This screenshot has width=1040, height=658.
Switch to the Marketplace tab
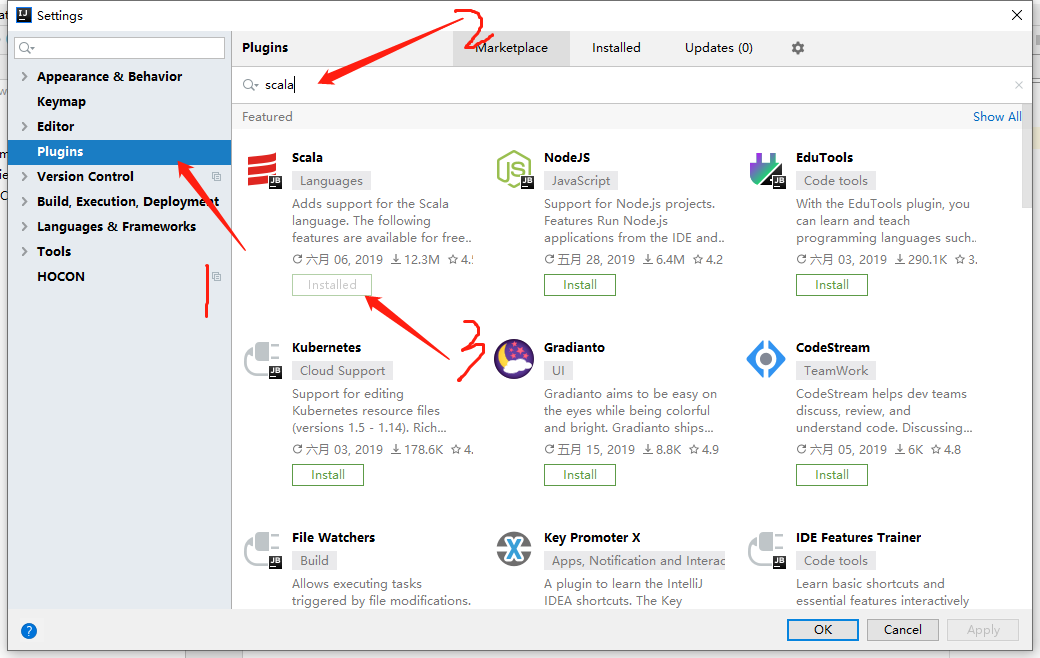click(511, 48)
